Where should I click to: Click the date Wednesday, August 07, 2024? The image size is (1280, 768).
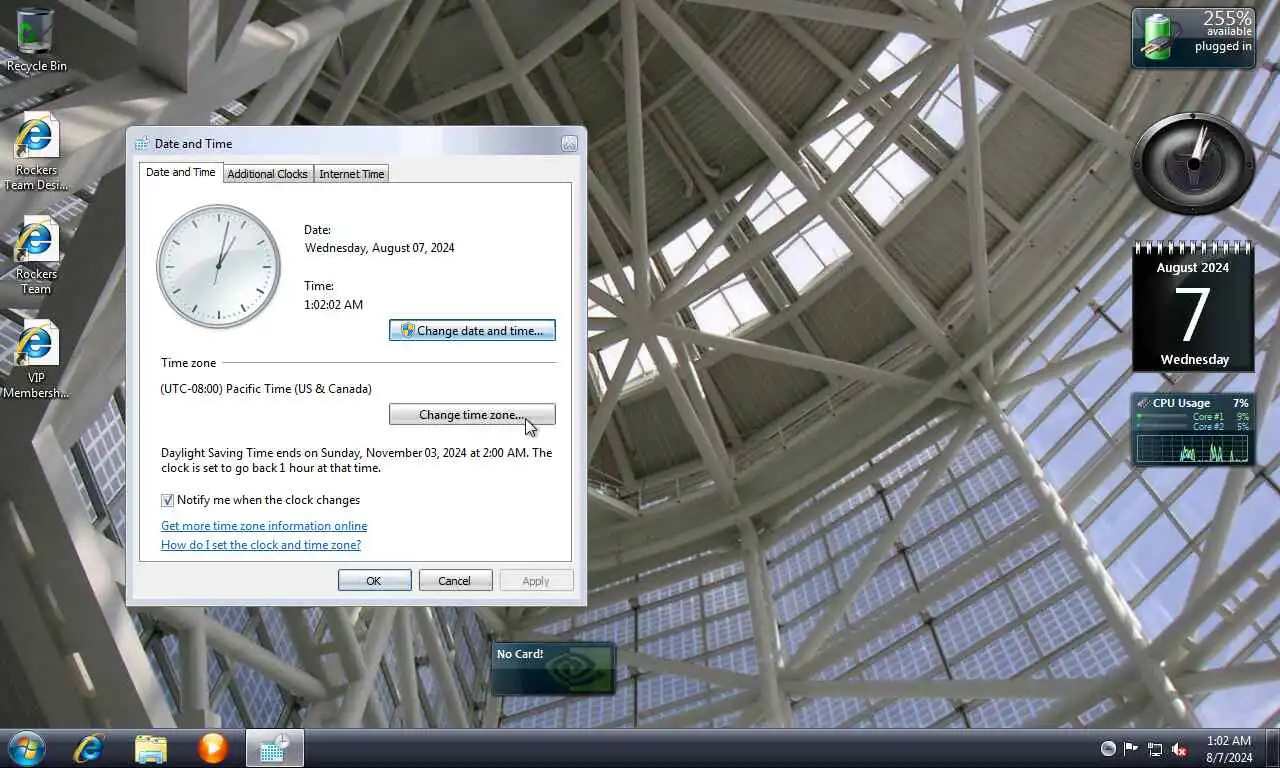point(379,248)
